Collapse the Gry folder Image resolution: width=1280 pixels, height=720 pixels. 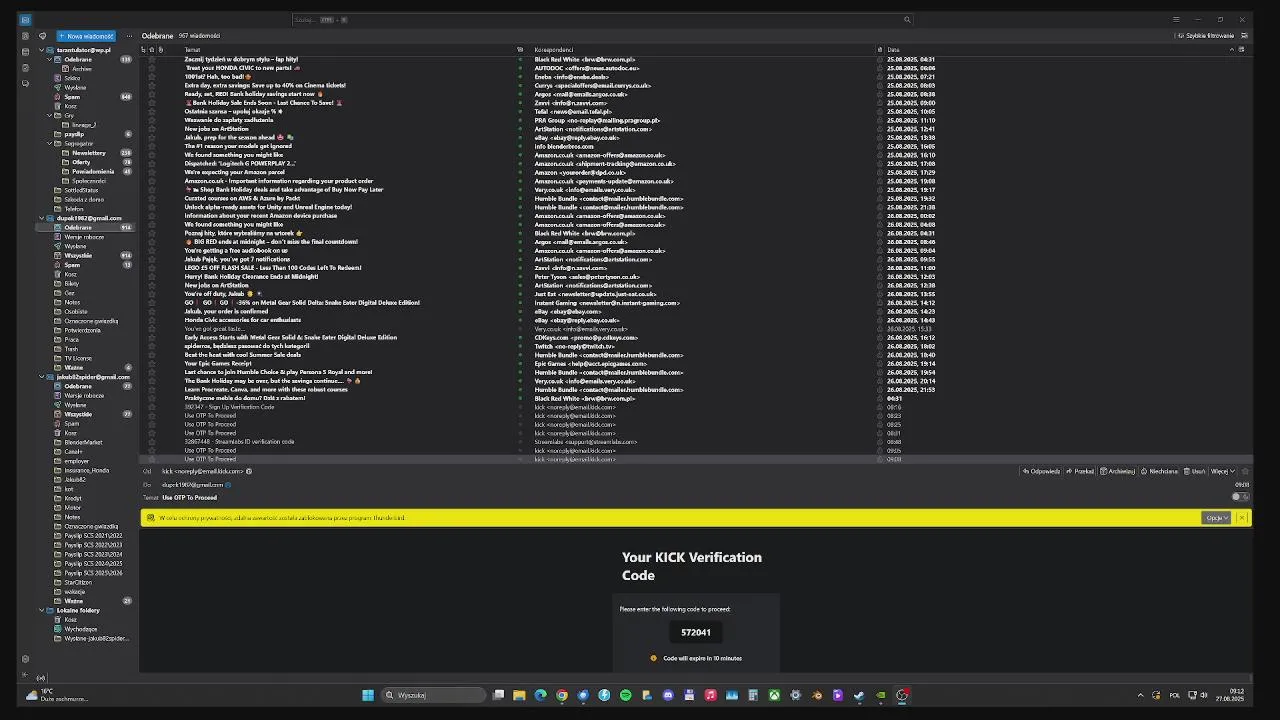pos(49,116)
